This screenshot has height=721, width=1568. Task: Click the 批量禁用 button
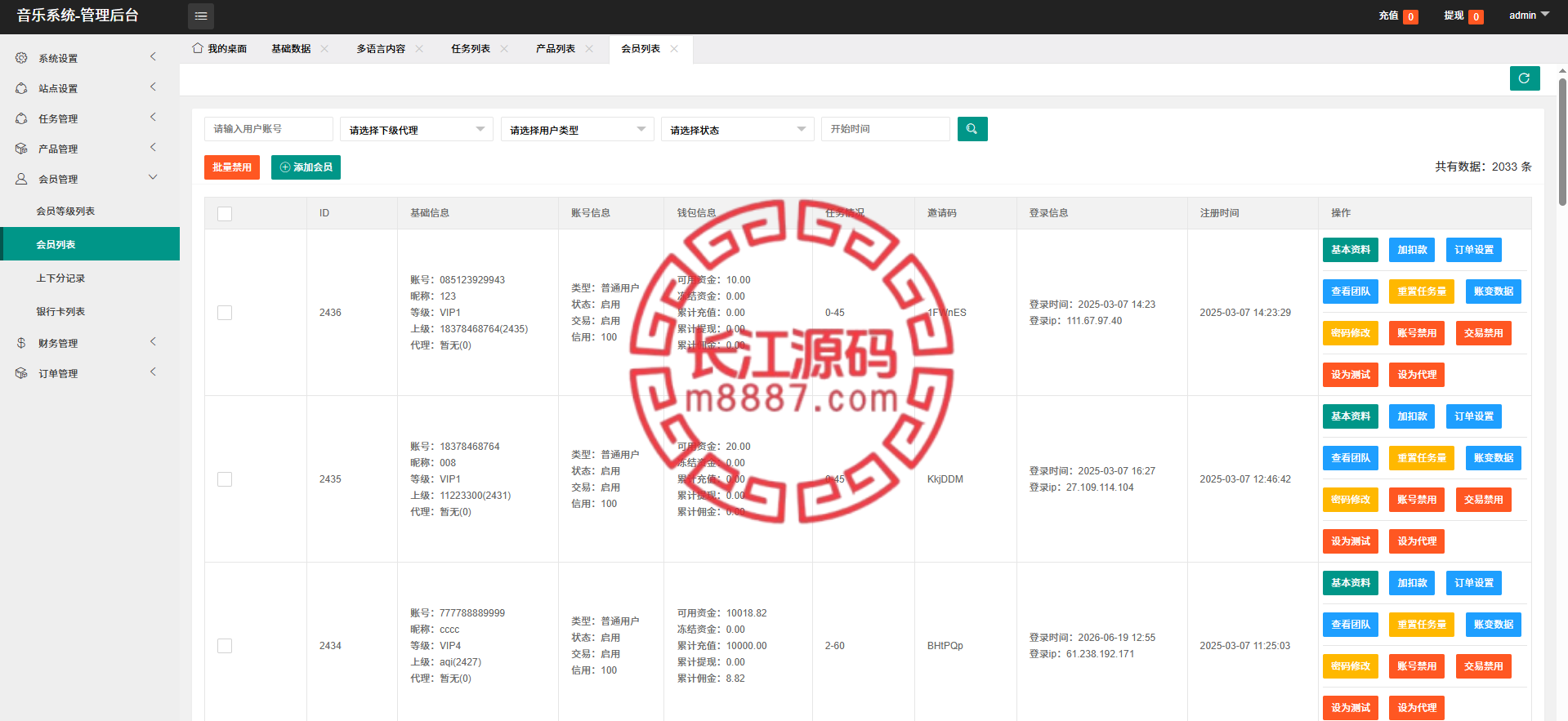[232, 167]
